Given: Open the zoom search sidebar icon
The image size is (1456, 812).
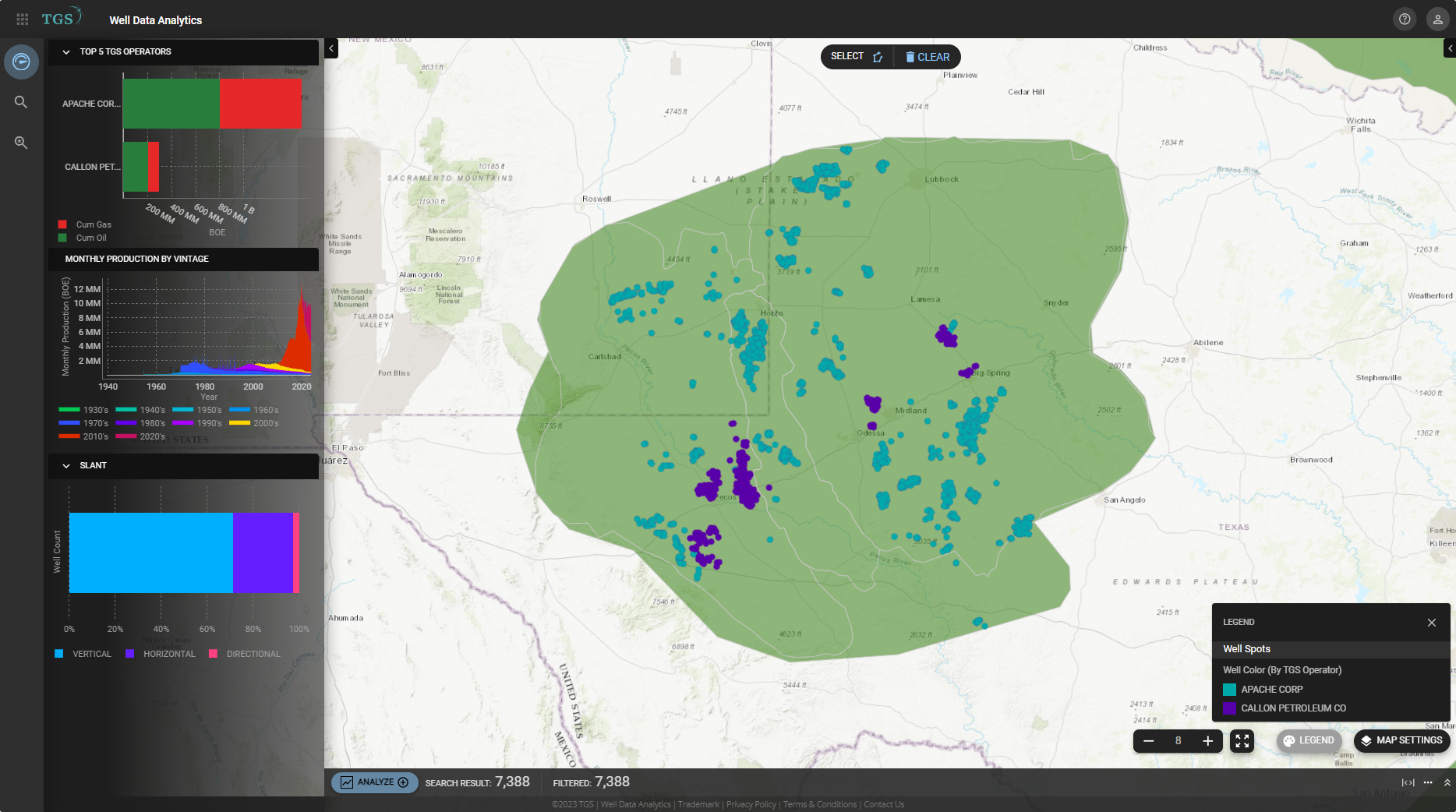Looking at the screenshot, I should [x=21, y=143].
